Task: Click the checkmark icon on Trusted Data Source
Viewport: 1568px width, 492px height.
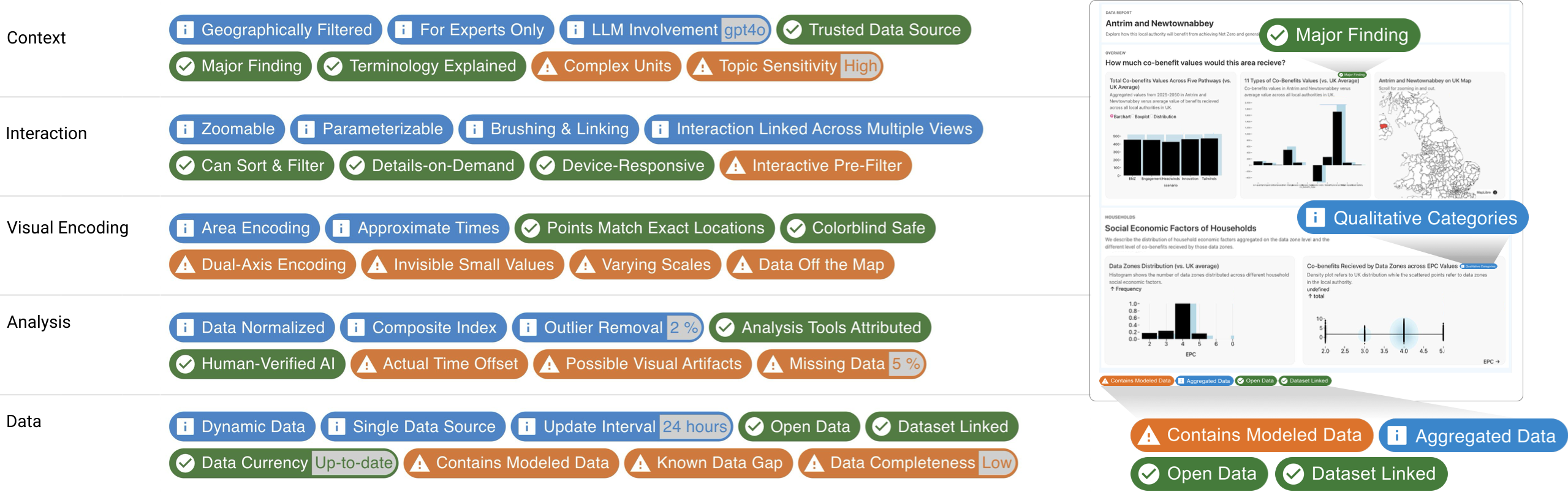Action: click(x=792, y=29)
